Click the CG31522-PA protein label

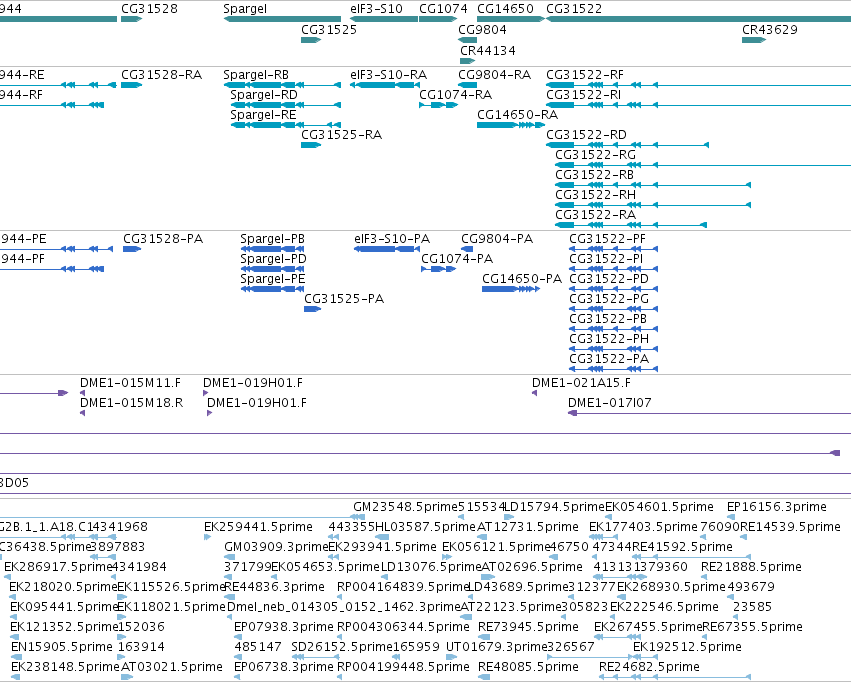tap(609, 359)
